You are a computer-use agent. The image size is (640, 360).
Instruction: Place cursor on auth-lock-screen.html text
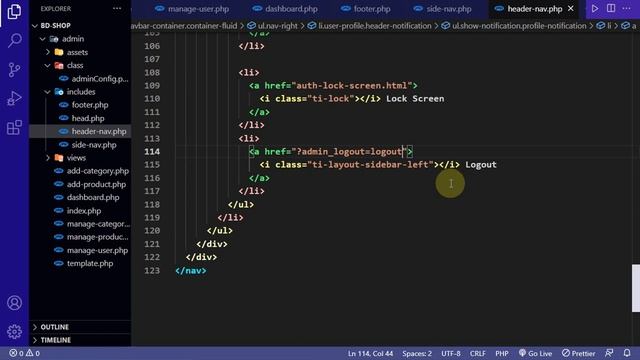click(x=351, y=85)
